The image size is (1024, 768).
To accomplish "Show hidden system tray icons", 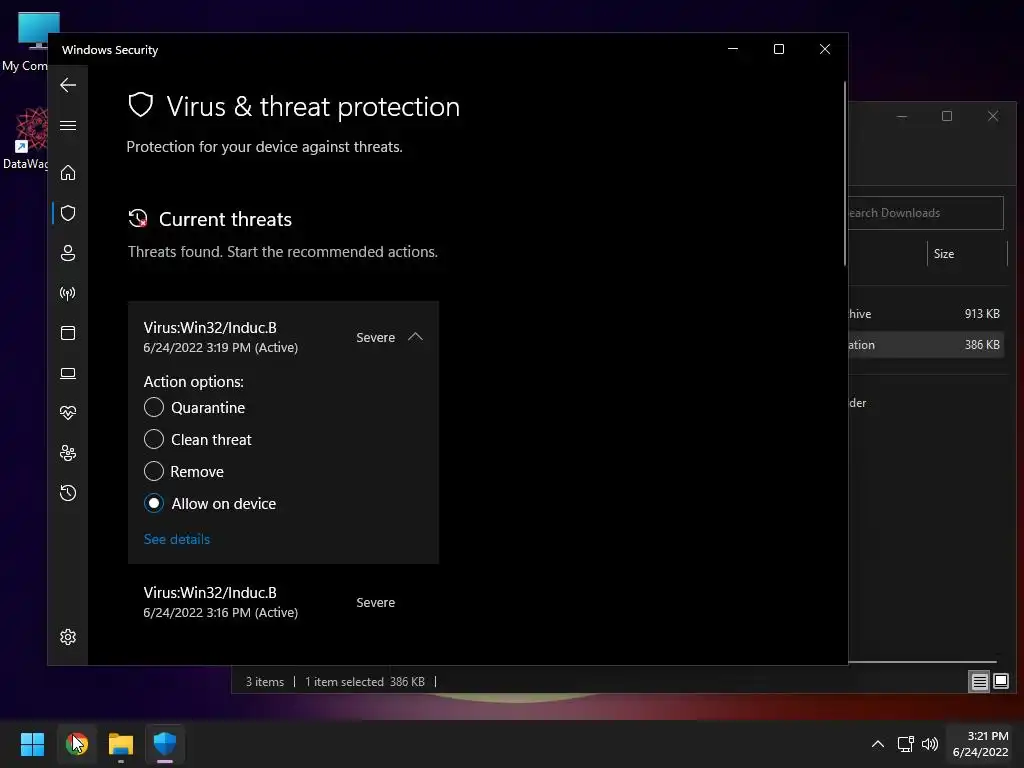I will (878, 744).
